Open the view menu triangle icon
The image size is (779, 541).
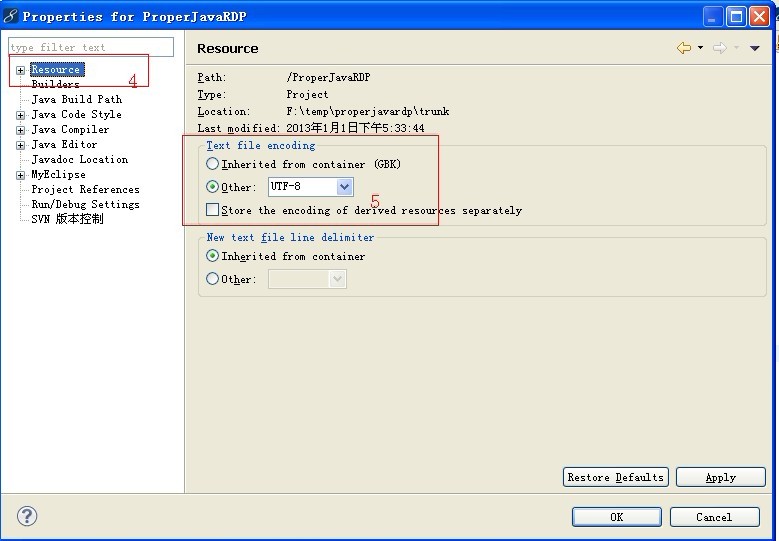click(755, 48)
